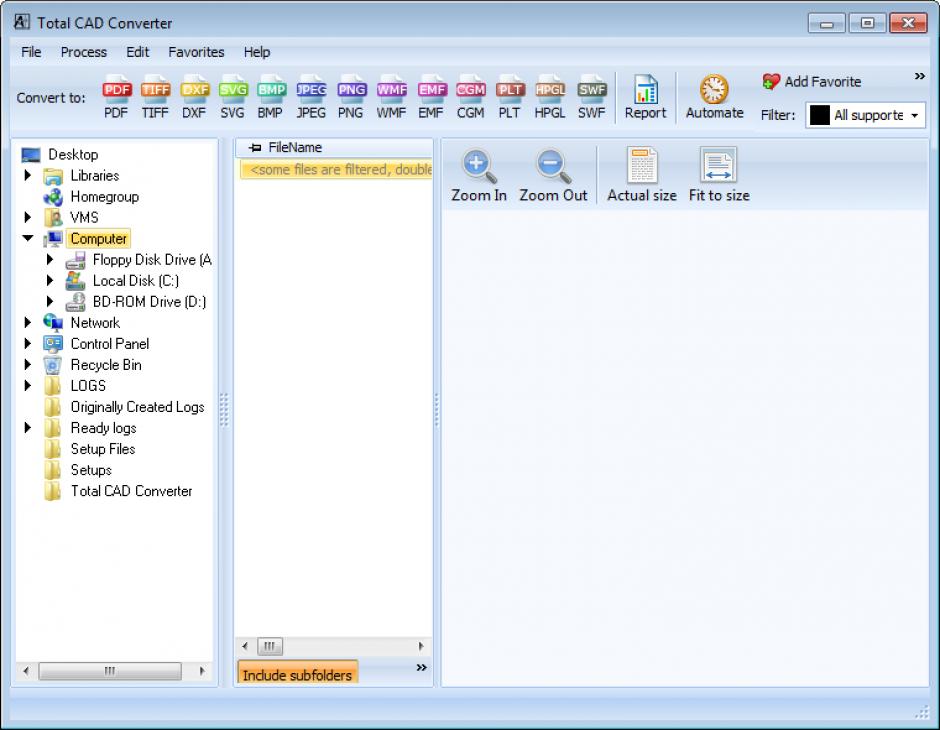This screenshot has height=730, width=940.
Task: Click folder tree scrollbar right arrow
Action: point(202,671)
